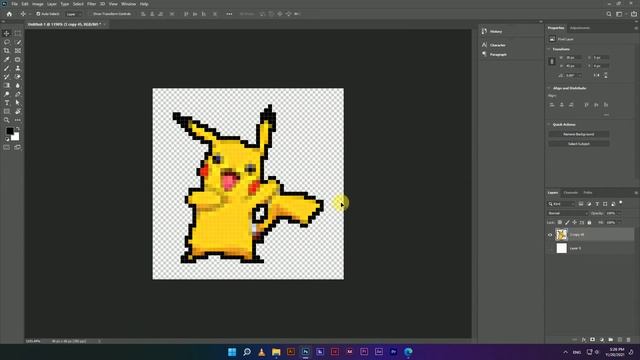Add a layer mask to the layer

click(592, 340)
